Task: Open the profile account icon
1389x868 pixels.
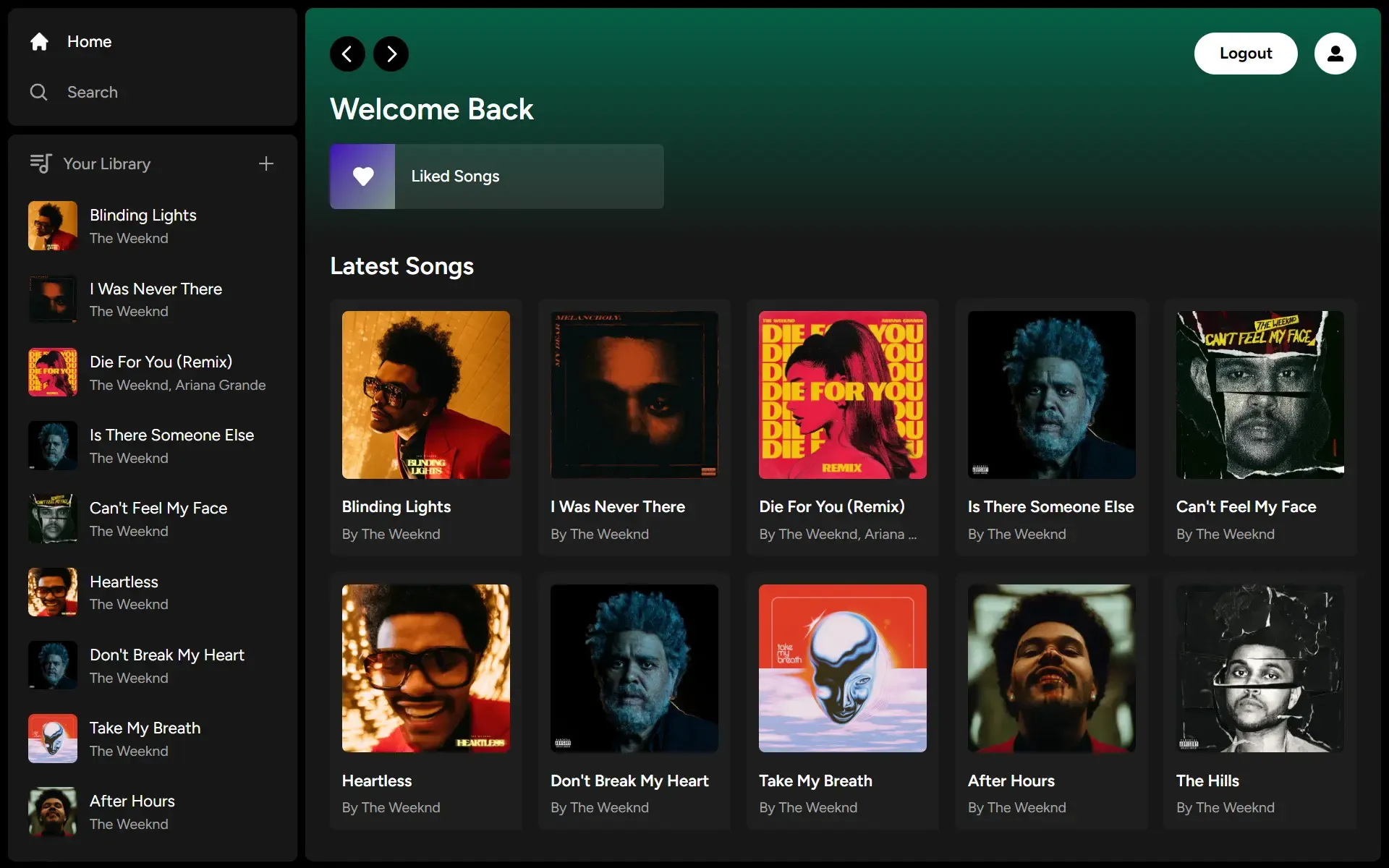Action: (x=1335, y=54)
